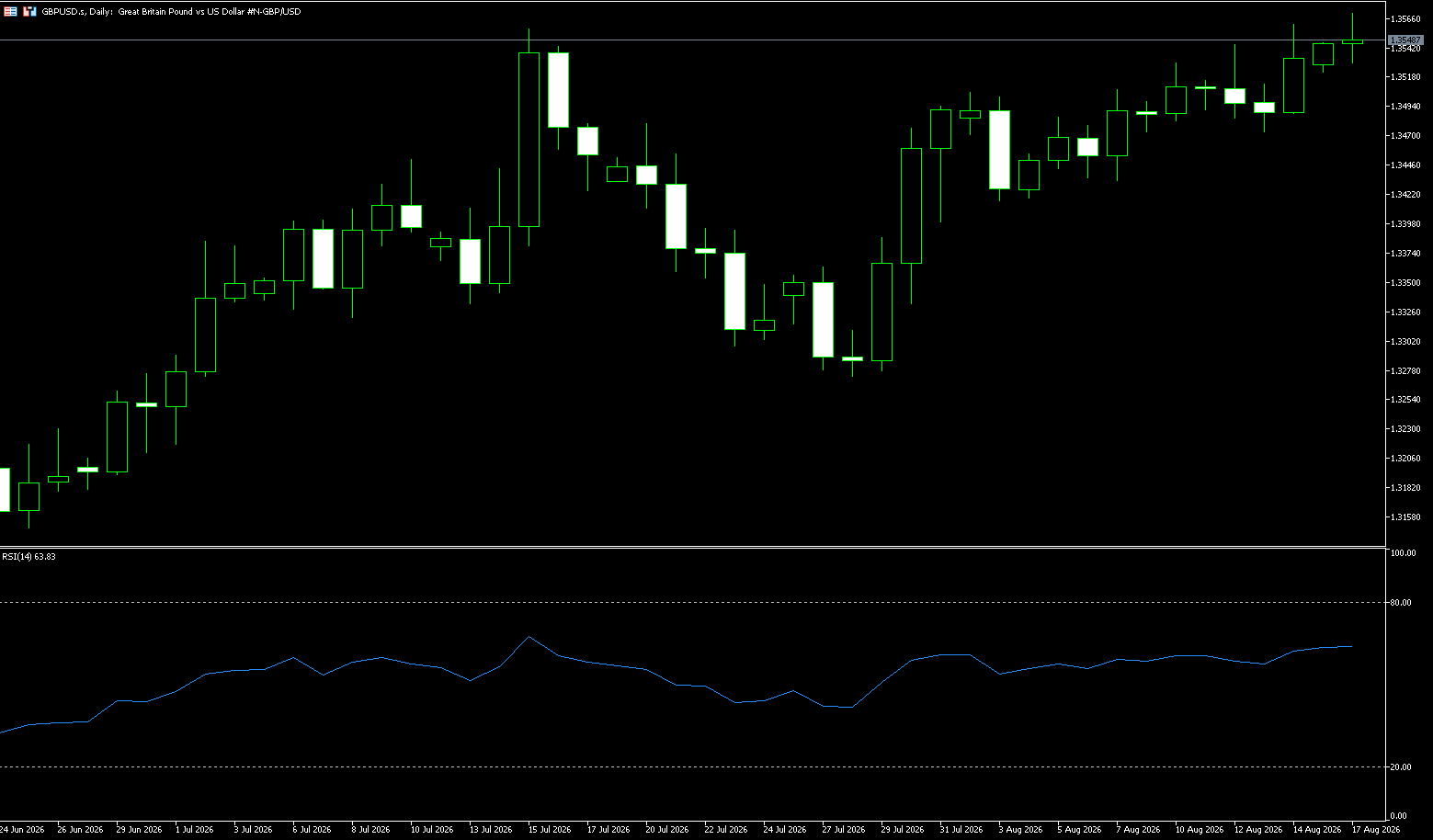Select the GBPUSD.s Daily chart title text
The image size is (1433, 840).
pyautogui.click(x=171, y=12)
